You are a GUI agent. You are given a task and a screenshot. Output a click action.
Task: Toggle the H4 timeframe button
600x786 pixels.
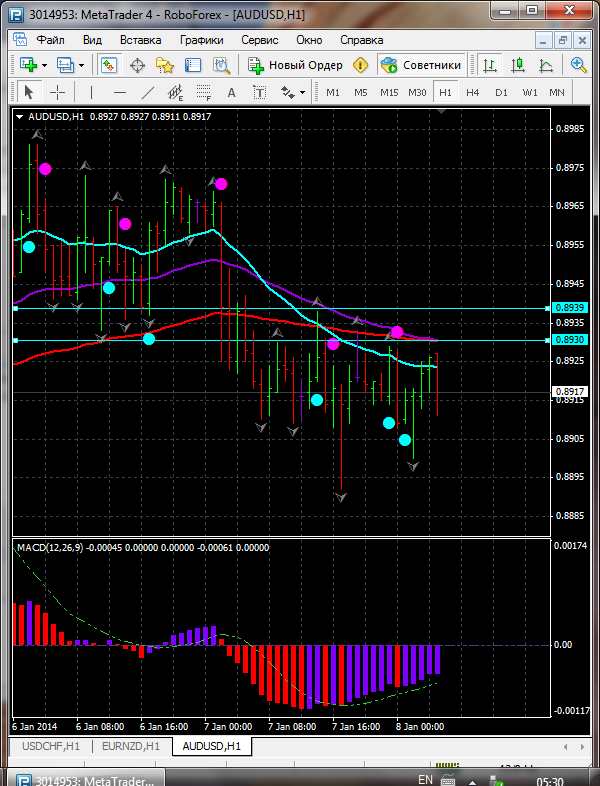pyautogui.click(x=473, y=92)
